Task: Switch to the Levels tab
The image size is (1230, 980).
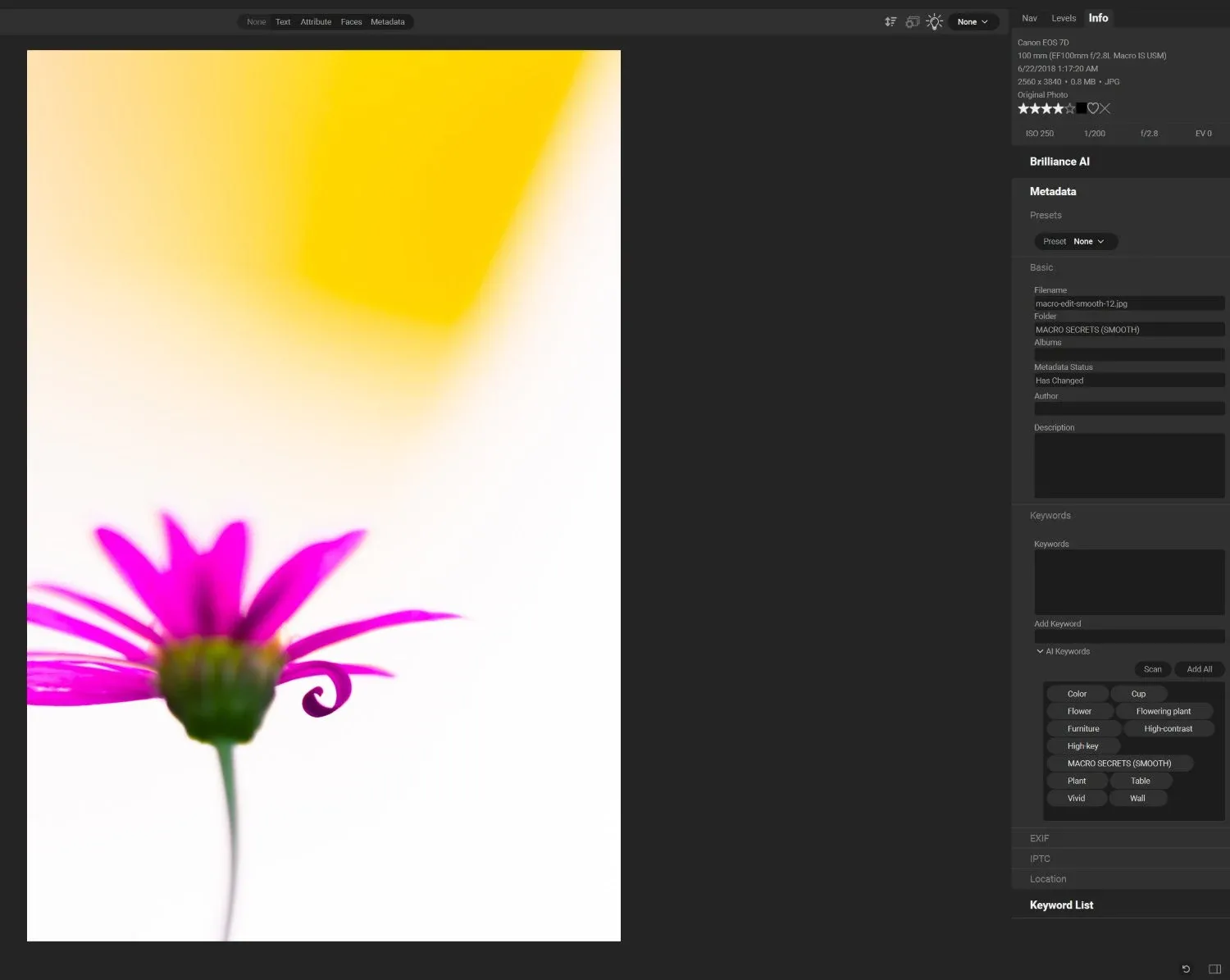Action: tap(1064, 18)
